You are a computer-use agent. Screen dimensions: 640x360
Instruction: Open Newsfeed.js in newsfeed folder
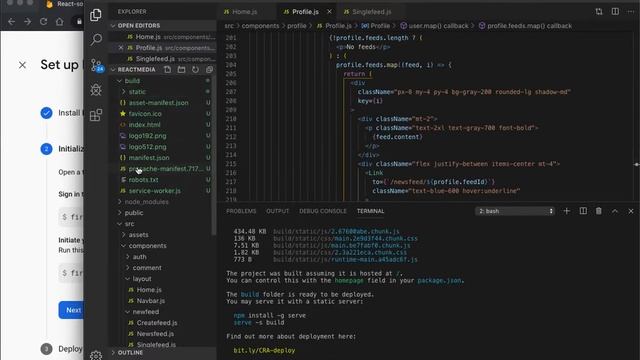(155, 333)
